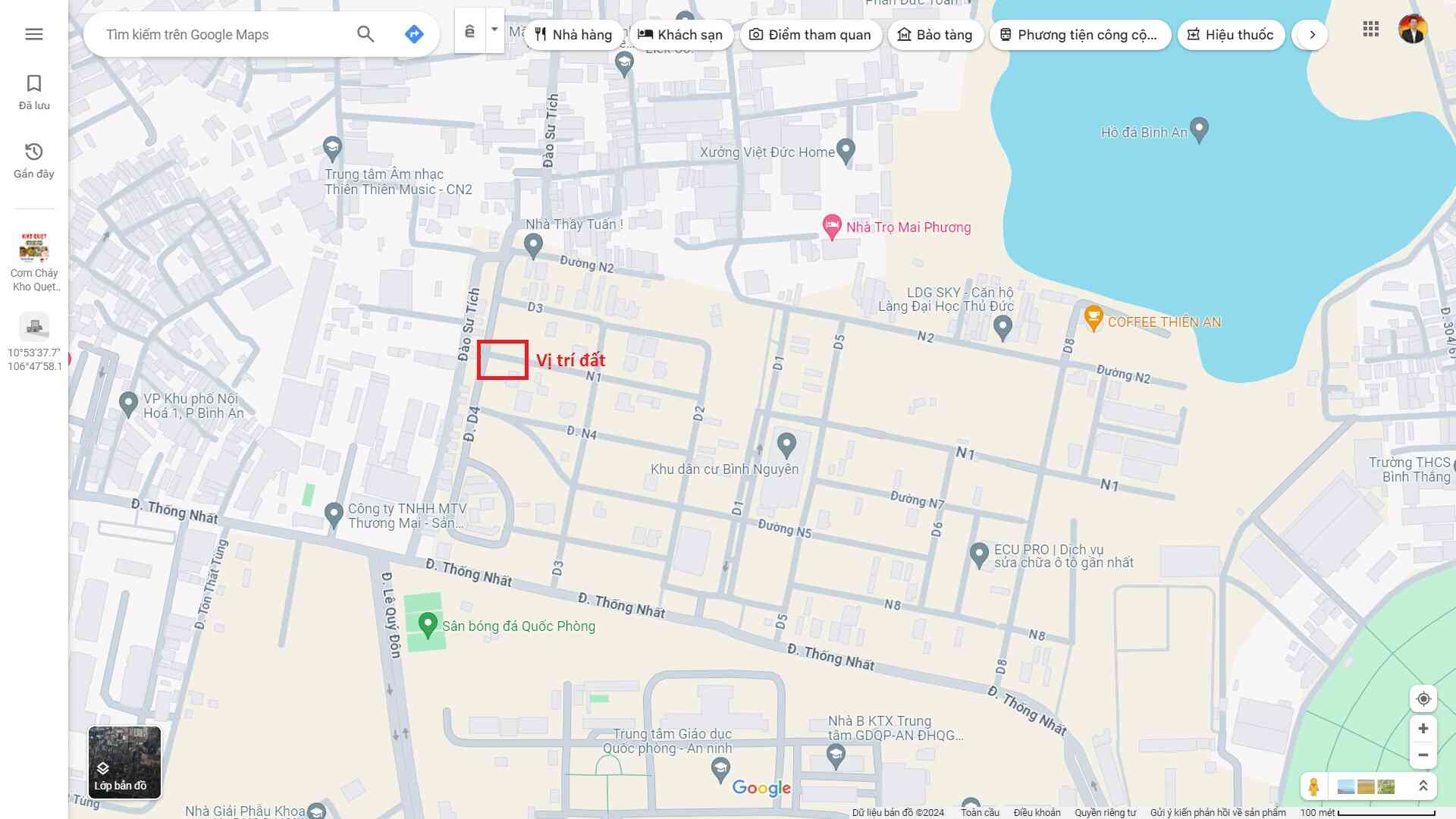Filter by Hiệu thuốc pharmacies

pyautogui.click(x=1230, y=35)
